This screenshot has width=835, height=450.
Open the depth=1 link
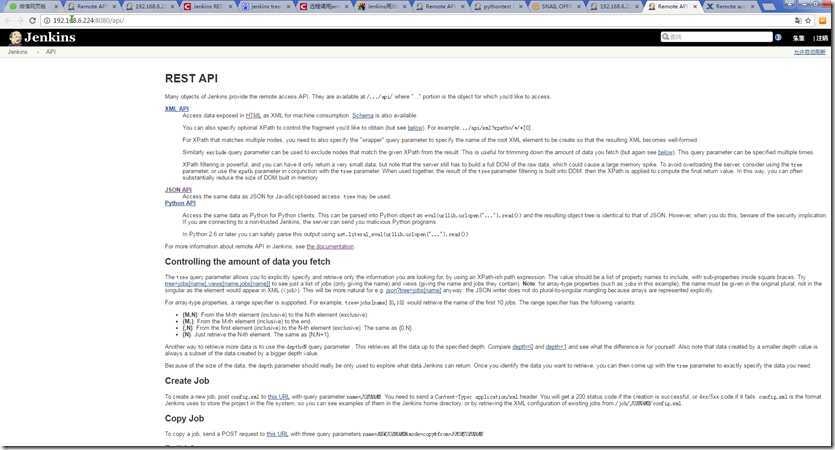pyautogui.click(x=556, y=347)
